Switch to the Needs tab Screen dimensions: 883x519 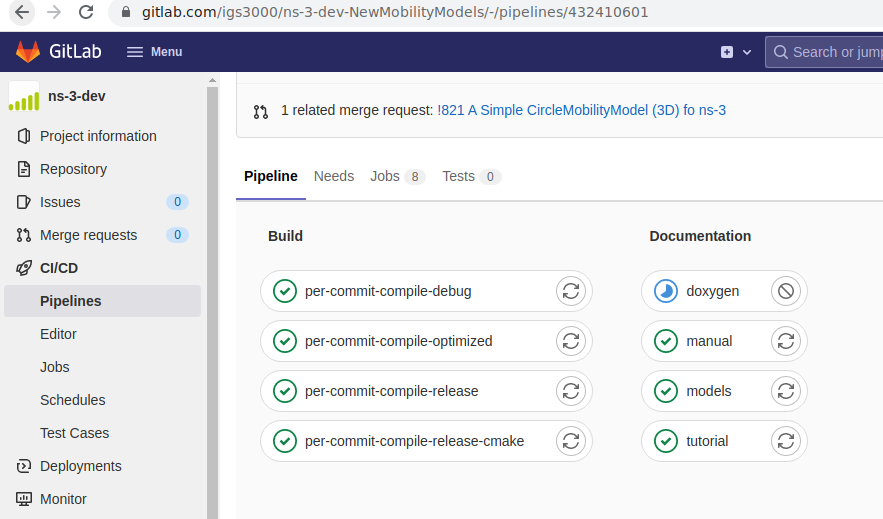[x=334, y=176]
